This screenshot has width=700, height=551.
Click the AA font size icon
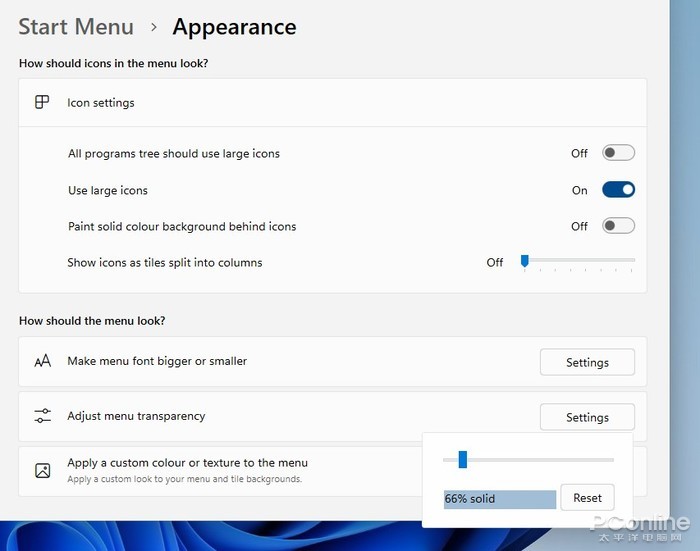[x=42, y=362]
